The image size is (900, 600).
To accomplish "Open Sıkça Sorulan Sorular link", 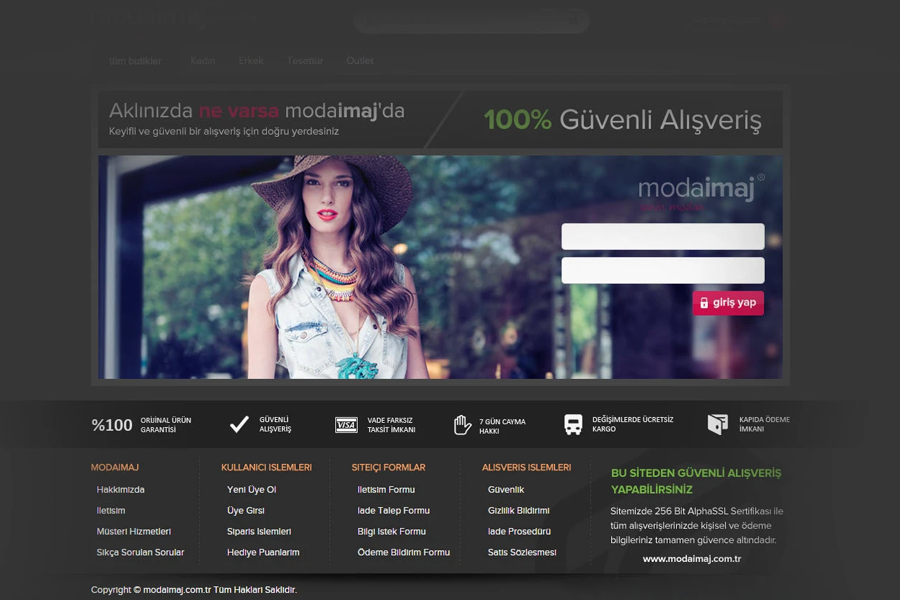I will tap(141, 552).
